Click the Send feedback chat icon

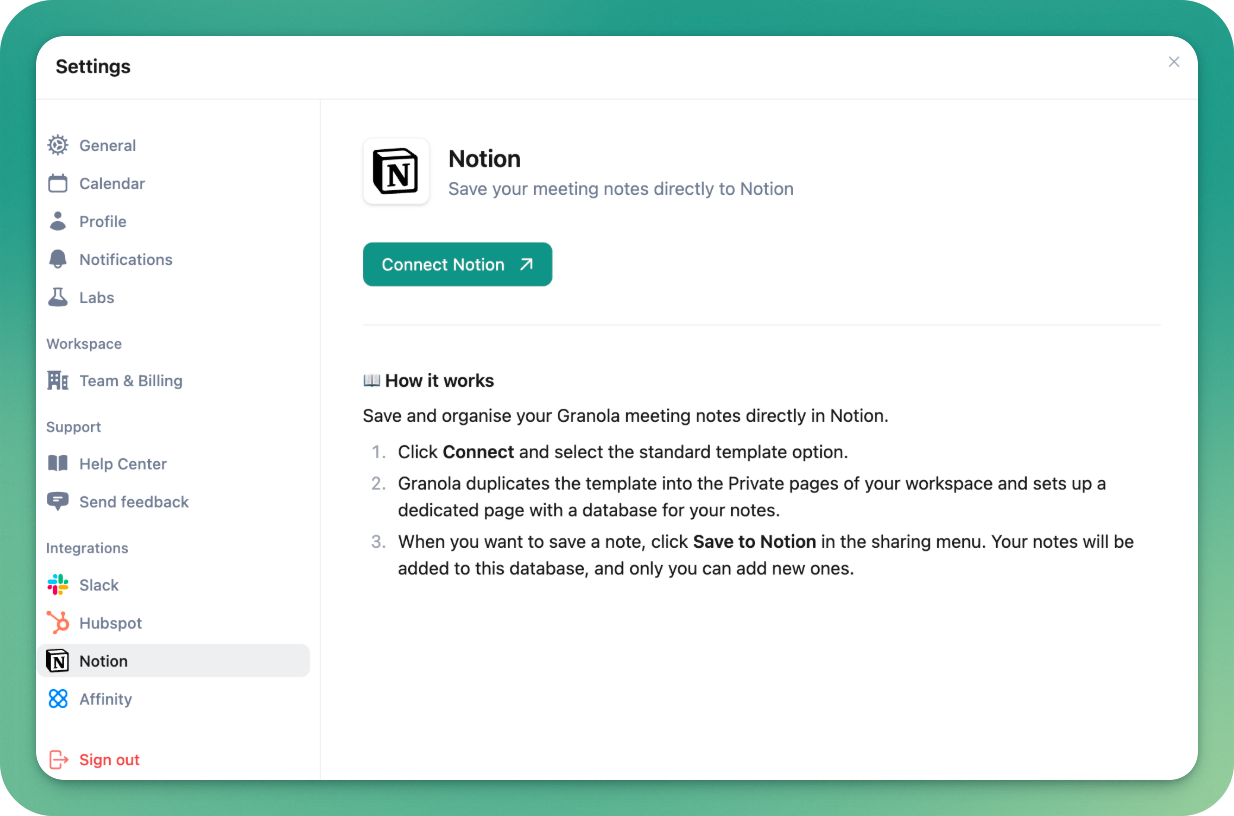coord(58,501)
